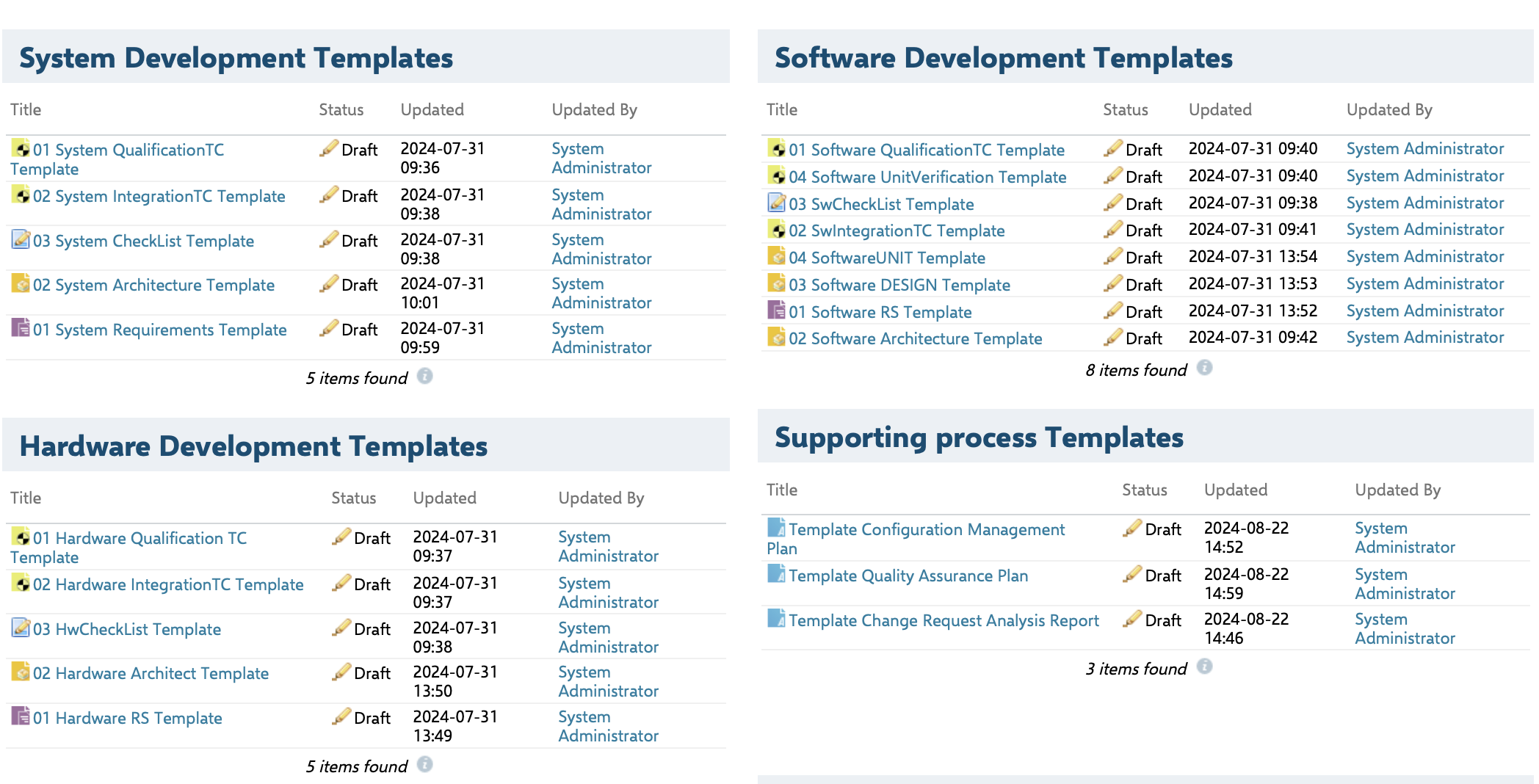The height and width of the screenshot is (784, 1539).
Task: Click the checklist icon beside 03 HwCheckList Template
Action: 21,628
